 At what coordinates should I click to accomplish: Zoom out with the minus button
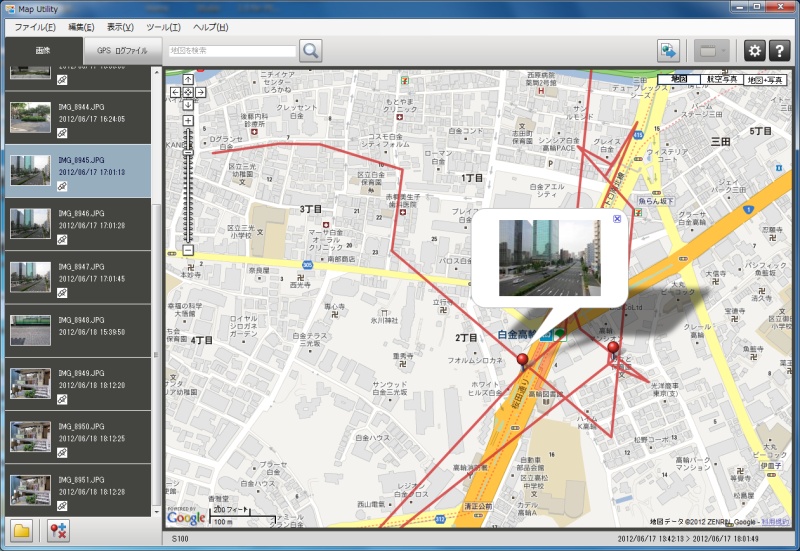[x=188, y=250]
